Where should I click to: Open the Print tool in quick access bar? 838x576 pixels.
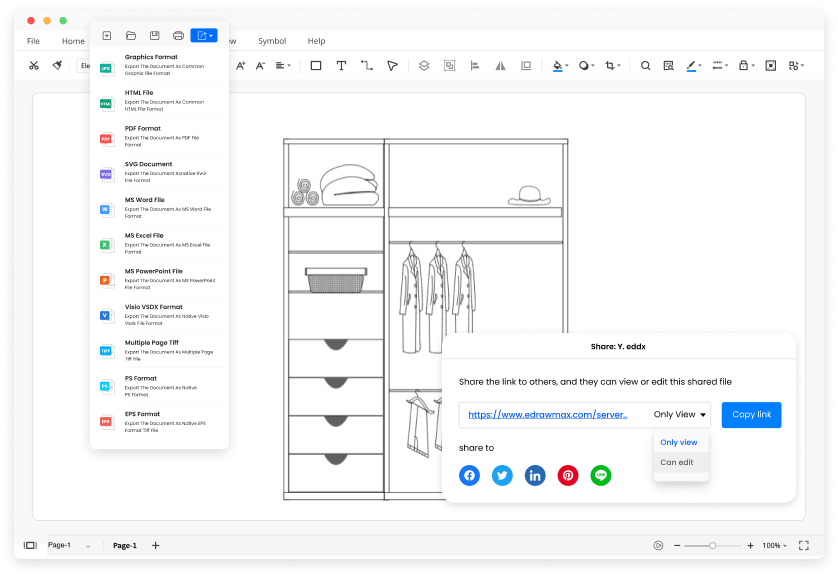click(178, 35)
